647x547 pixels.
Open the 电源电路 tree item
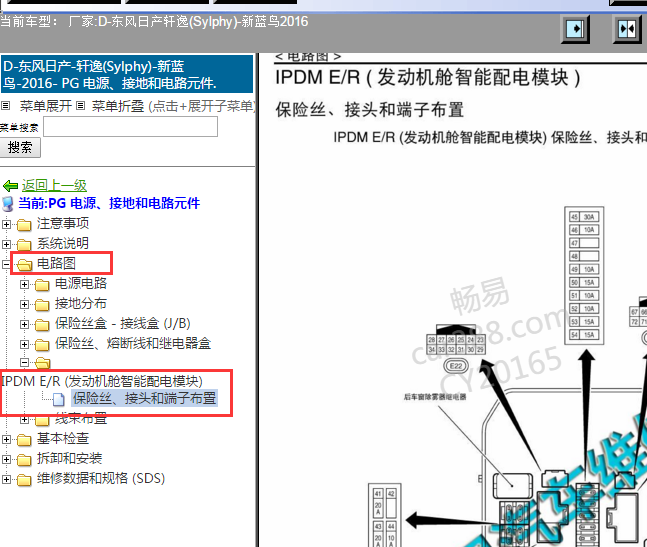point(81,283)
